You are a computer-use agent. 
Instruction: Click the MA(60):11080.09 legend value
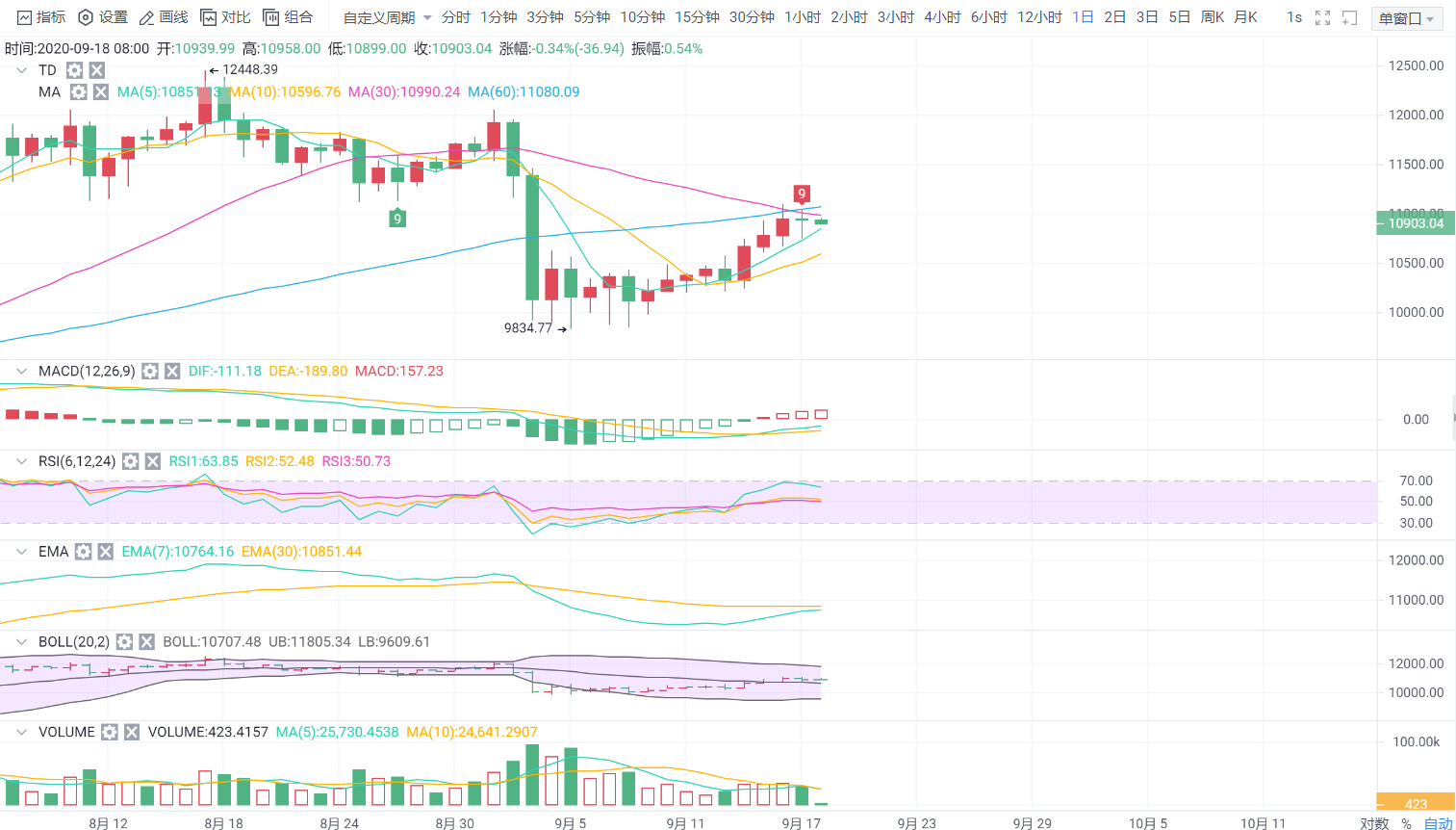524,92
